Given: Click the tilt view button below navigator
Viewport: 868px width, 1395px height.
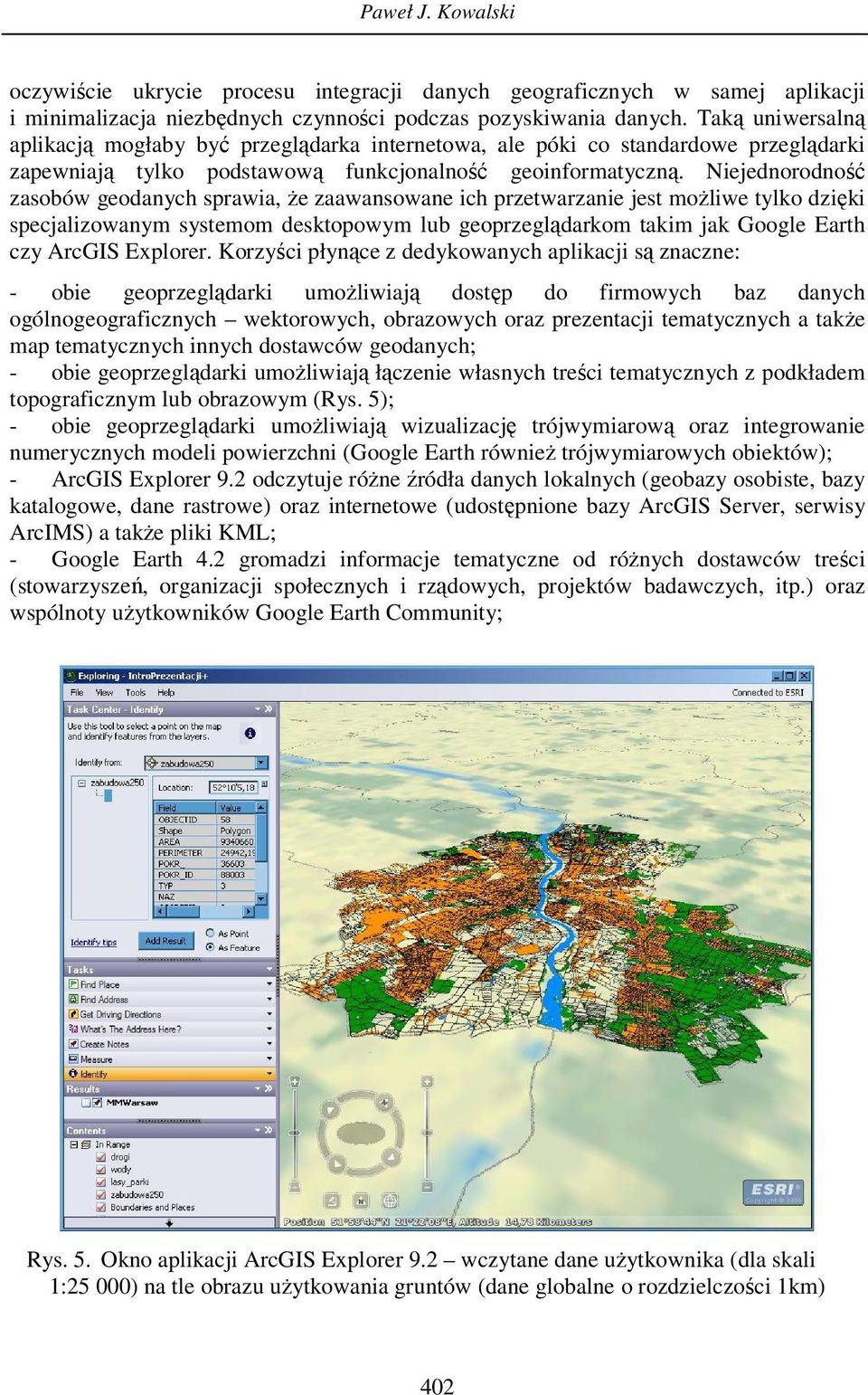Looking at the screenshot, I should [332, 1201].
